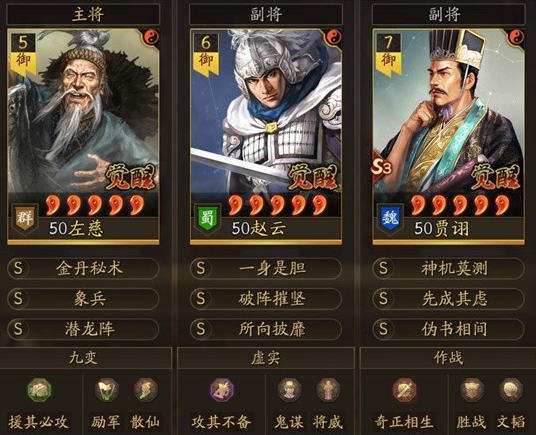Click the yin-yang icon on 贾诩 card
Viewport: 536px width, 435px height.
517,36
